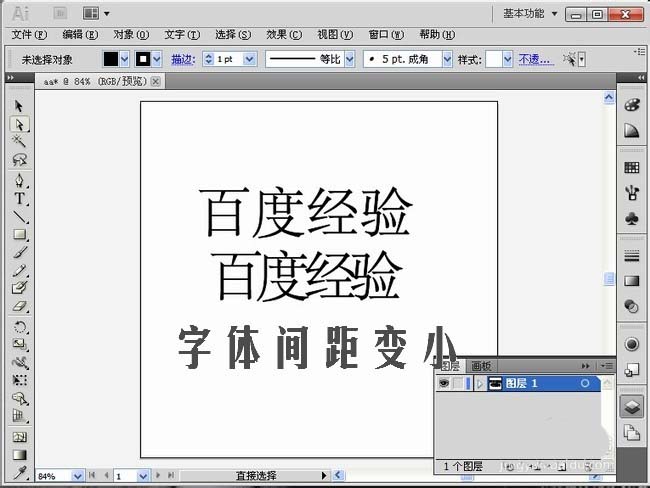The height and width of the screenshot is (488, 650).
Task: Open zoom level 84% dropdown
Action: 77,476
